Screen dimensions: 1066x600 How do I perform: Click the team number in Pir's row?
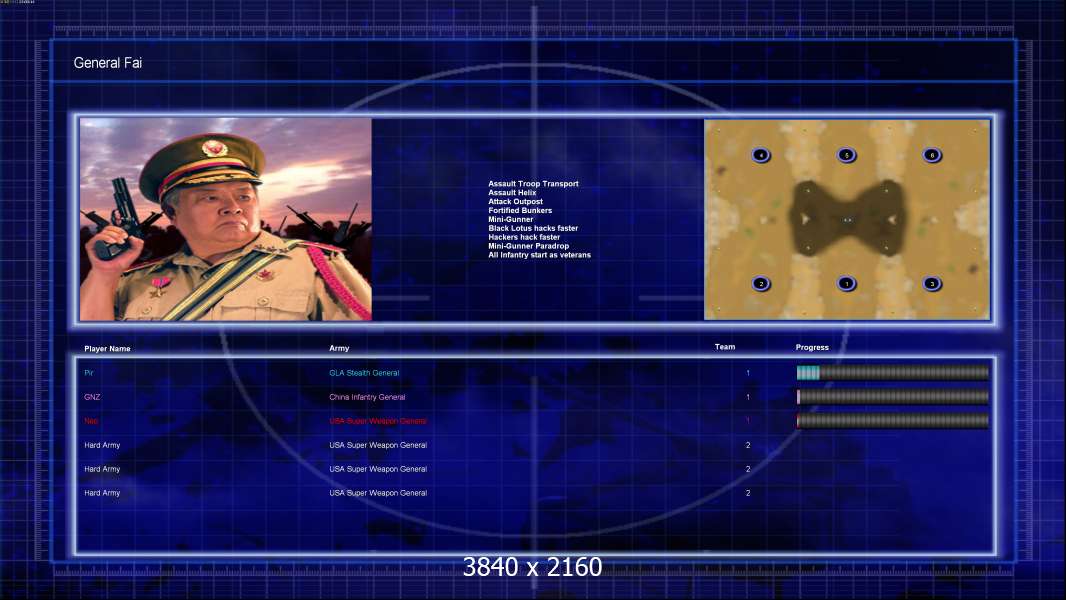[748, 373]
